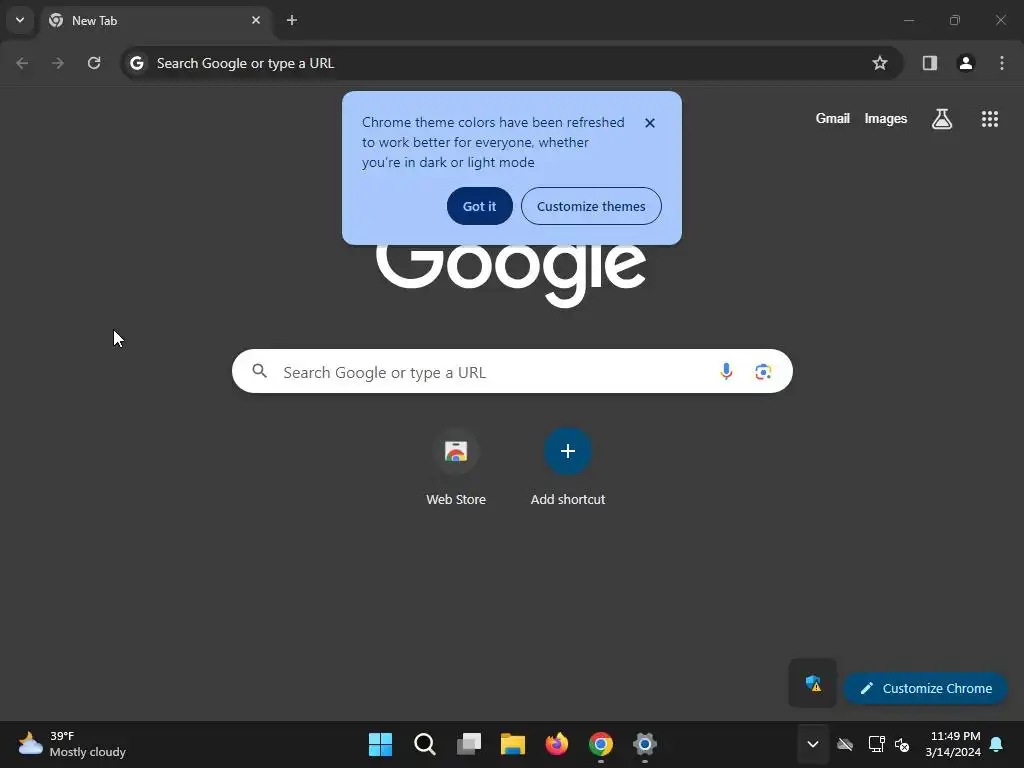The image size is (1024, 768).
Task: Open the weather widget on taskbar
Action: click(72, 744)
